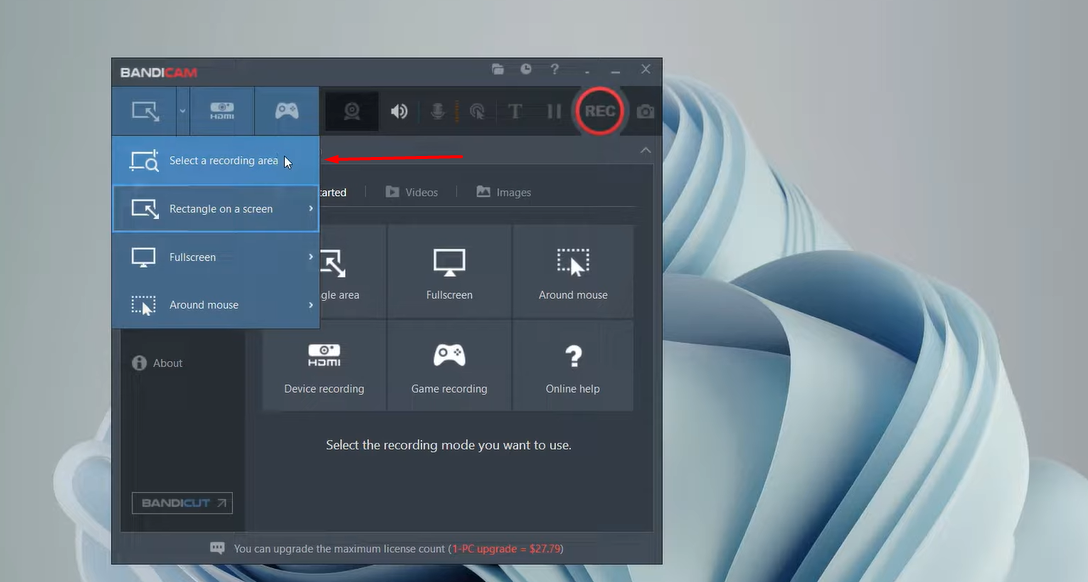
Task: Close the Bandicam window
Action: click(646, 69)
